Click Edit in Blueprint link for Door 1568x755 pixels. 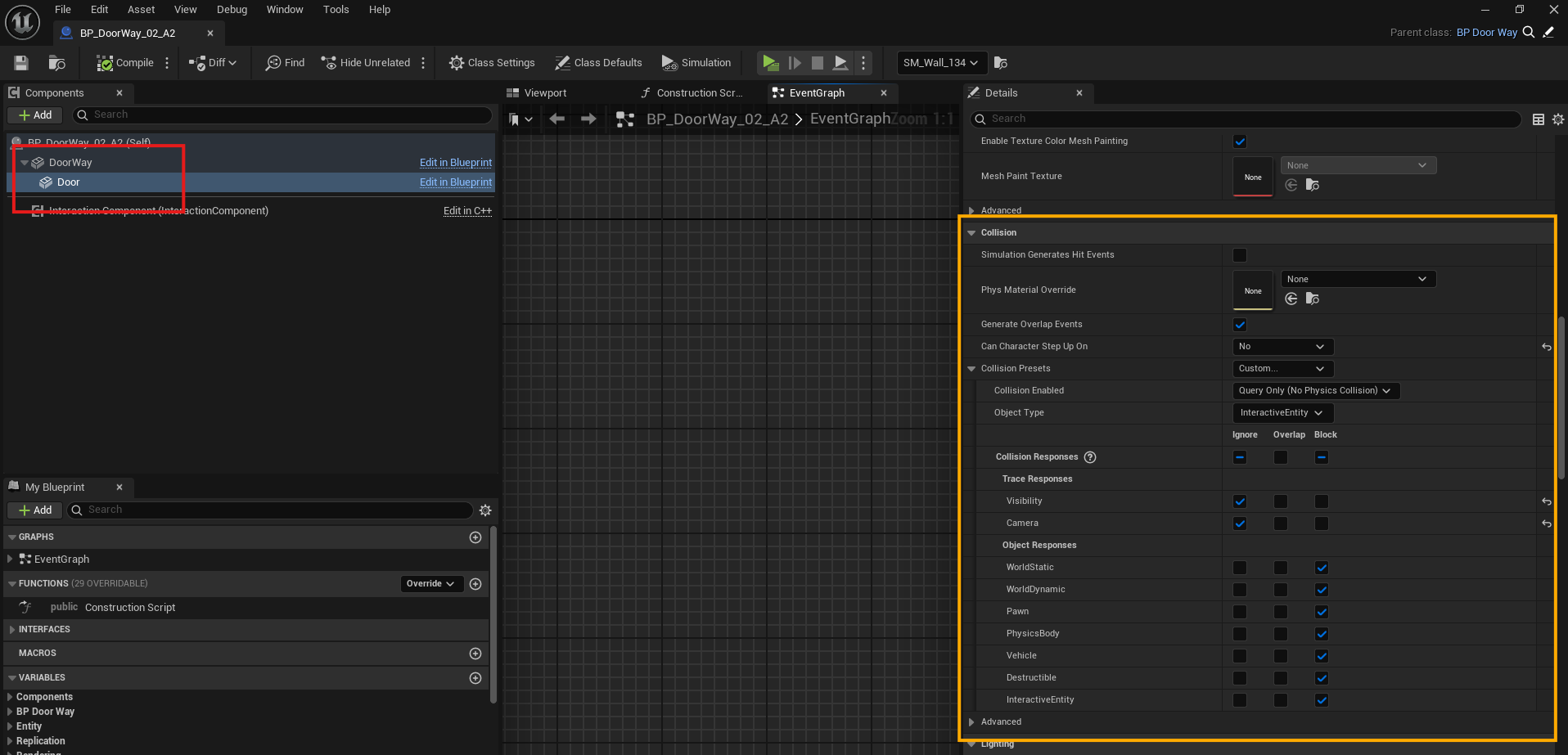point(456,182)
